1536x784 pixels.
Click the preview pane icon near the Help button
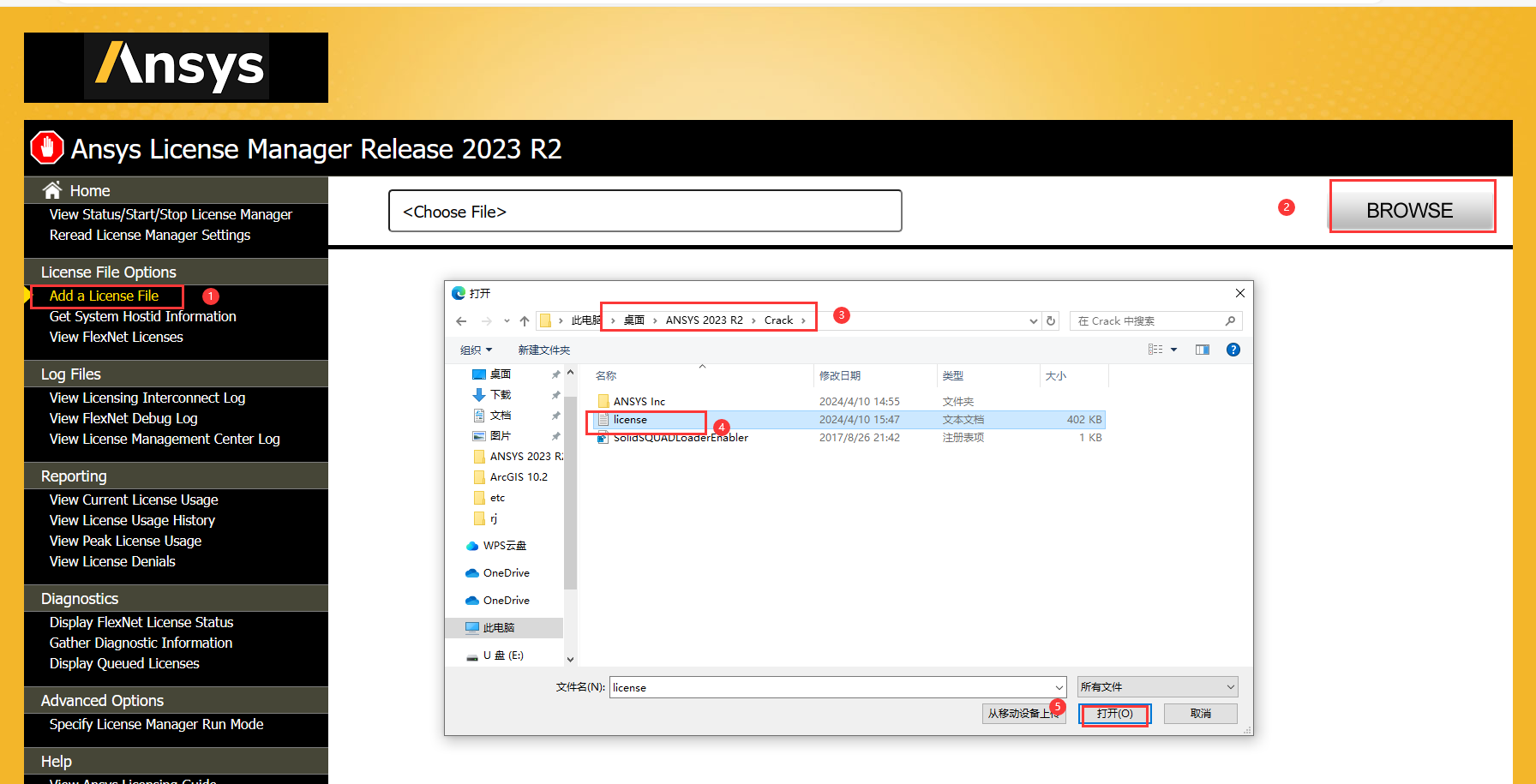coord(1202,350)
